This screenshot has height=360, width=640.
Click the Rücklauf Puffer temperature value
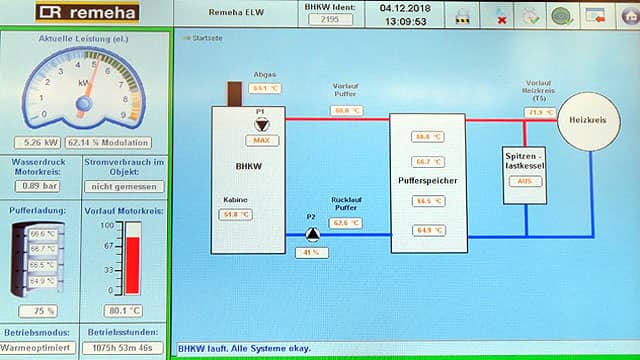pos(346,223)
